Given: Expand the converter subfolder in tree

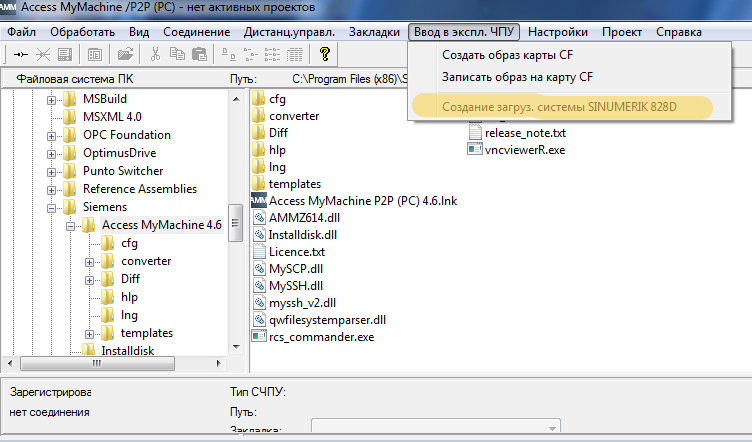Looking at the screenshot, I should pos(90,261).
